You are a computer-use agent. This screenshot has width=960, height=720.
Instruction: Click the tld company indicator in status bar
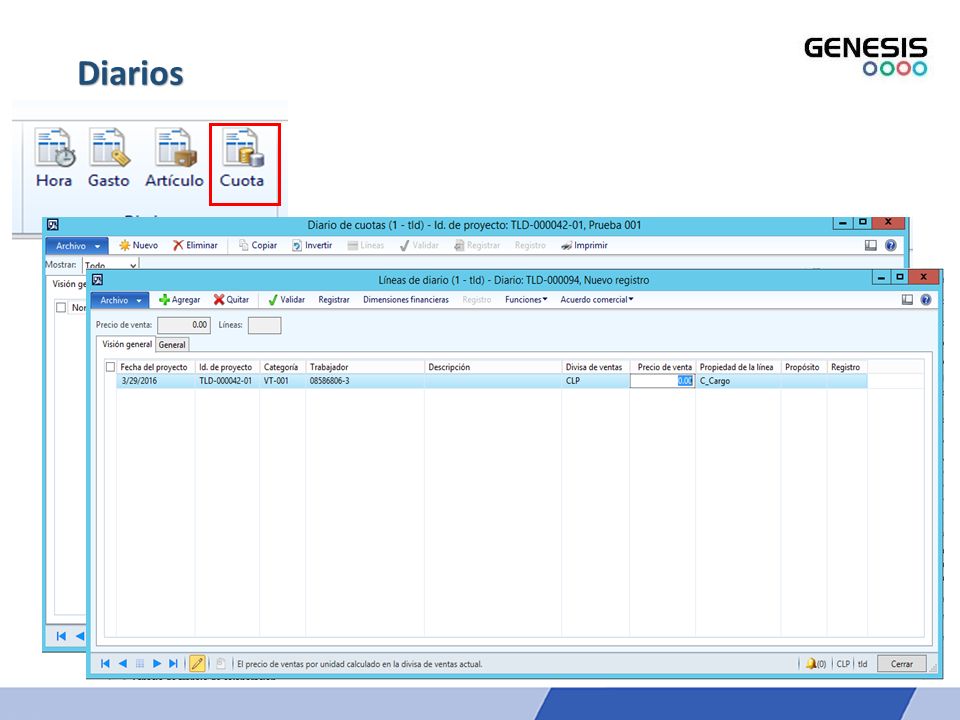click(x=863, y=664)
